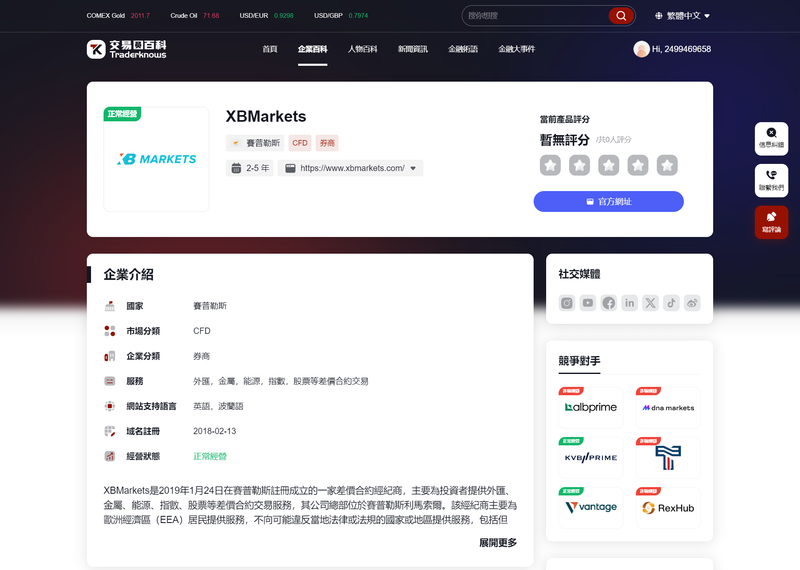
Task: Click the COMEX Gold ticker quote
Action: tap(118, 16)
